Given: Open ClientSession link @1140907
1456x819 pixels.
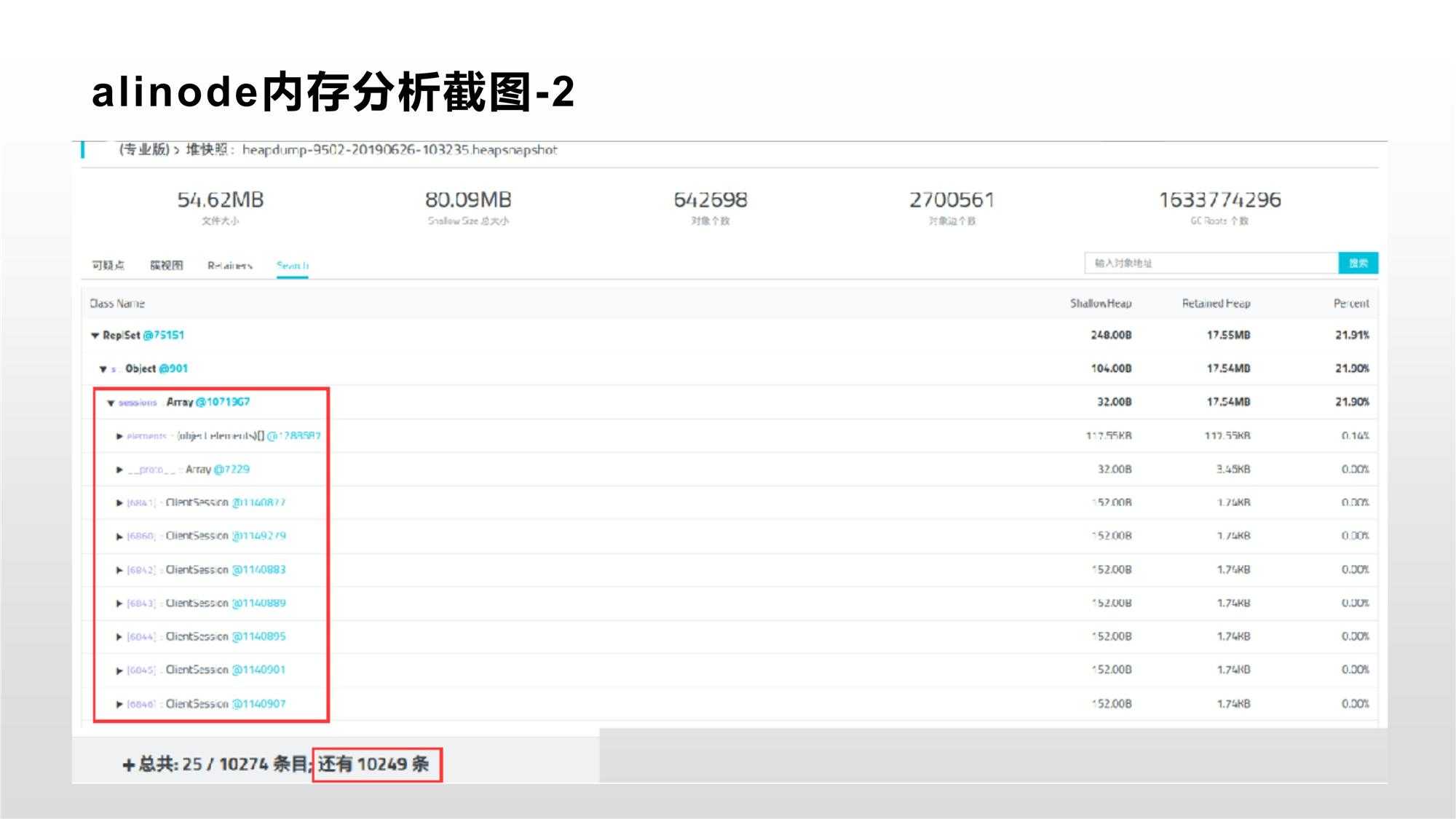Looking at the screenshot, I should pyautogui.click(x=259, y=703).
